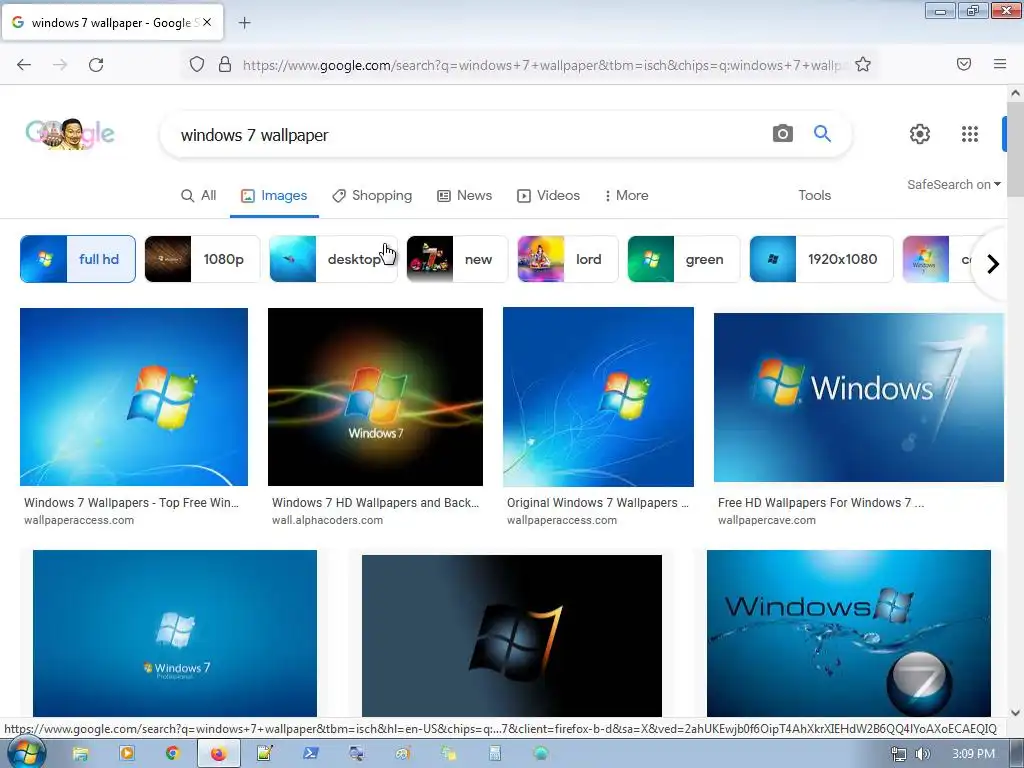The width and height of the screenshot is (1024, 768).
Task: Open the black Windows 7 alphacoders image
Action: tap(376, 396)
